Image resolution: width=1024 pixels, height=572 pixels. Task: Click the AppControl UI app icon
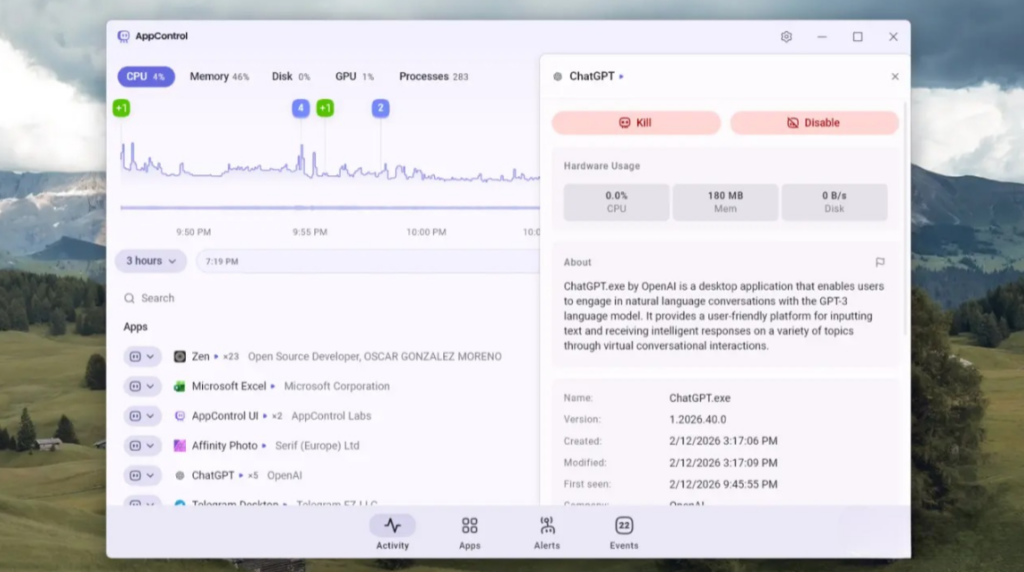click(180, 416)
